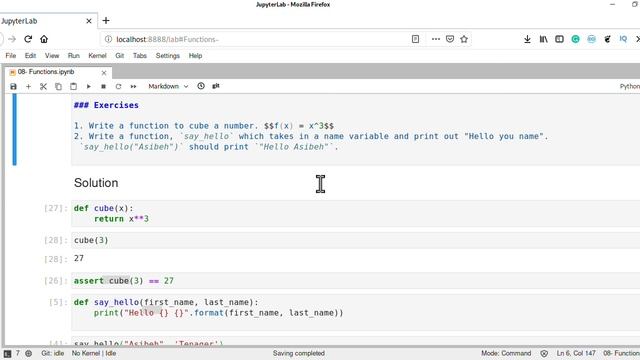Open the File menu
Image resolution: width=640 pixels, height=360 pixels.
pyautogui.click(x=11, y=56)
